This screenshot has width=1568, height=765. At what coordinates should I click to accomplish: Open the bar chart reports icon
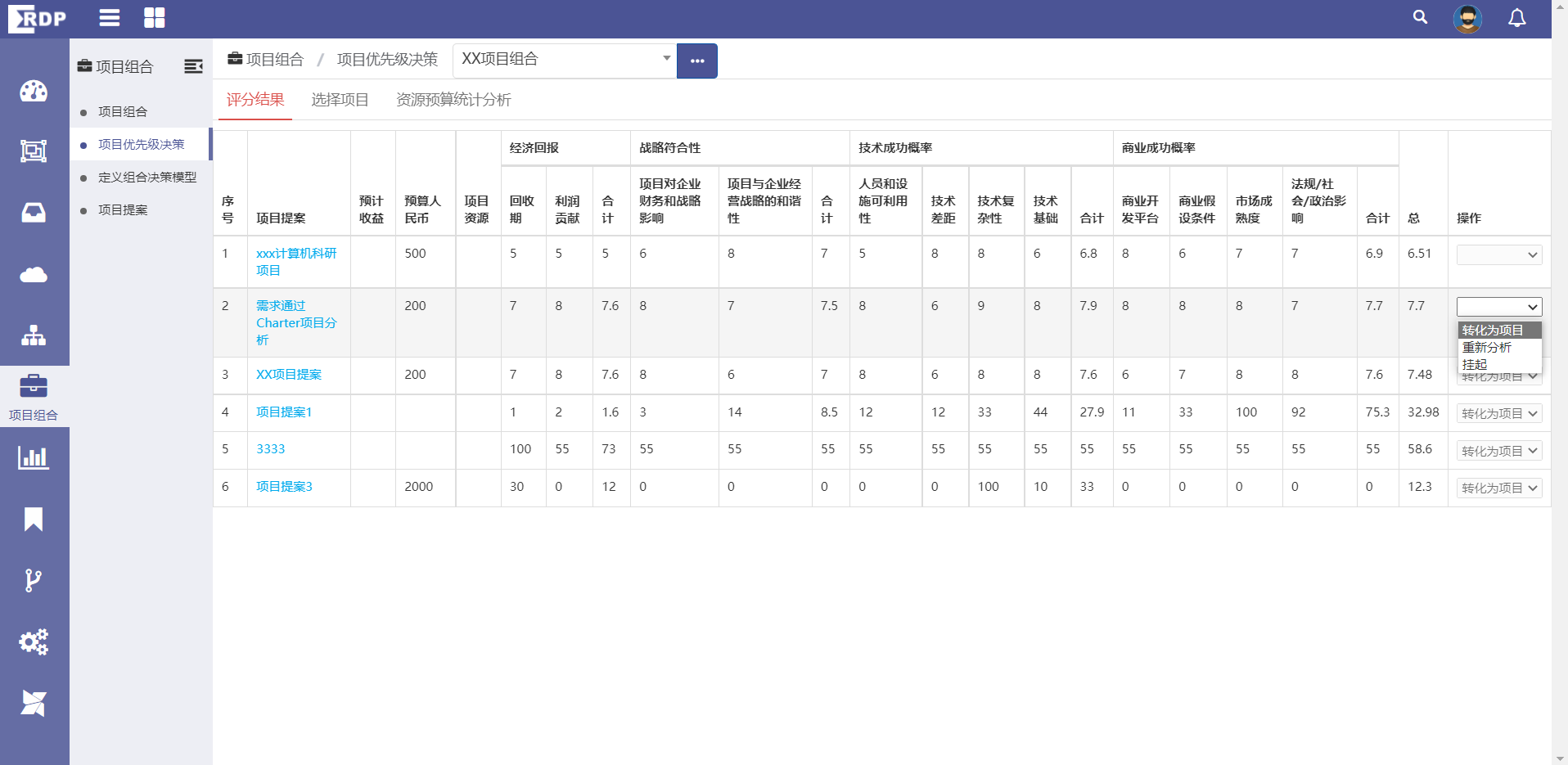pos(34,457)
